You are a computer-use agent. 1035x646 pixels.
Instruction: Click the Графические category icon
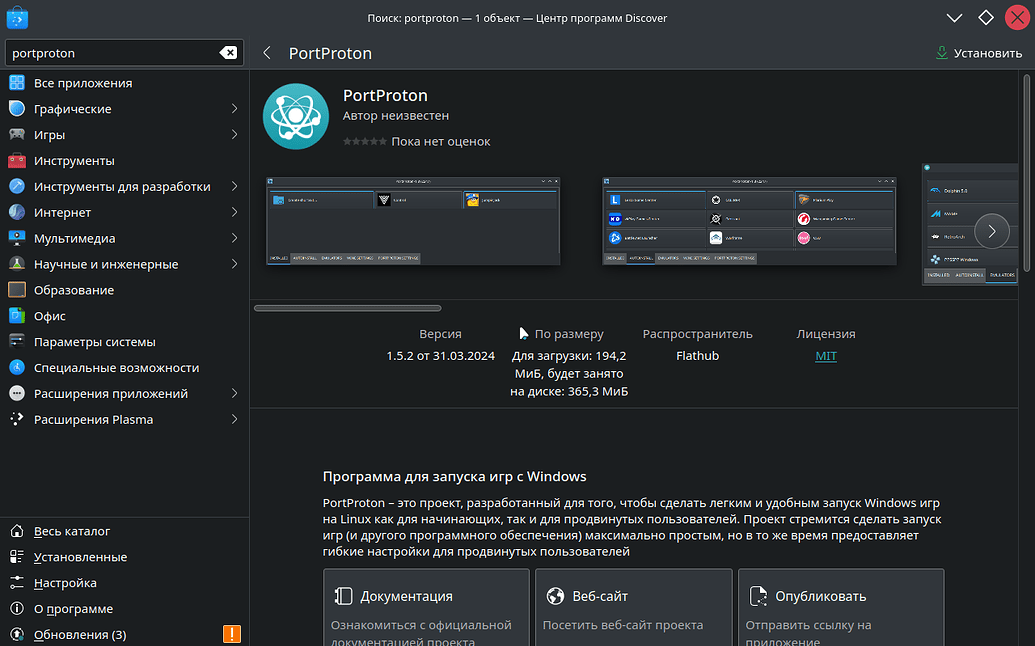(x=17, y=108)
